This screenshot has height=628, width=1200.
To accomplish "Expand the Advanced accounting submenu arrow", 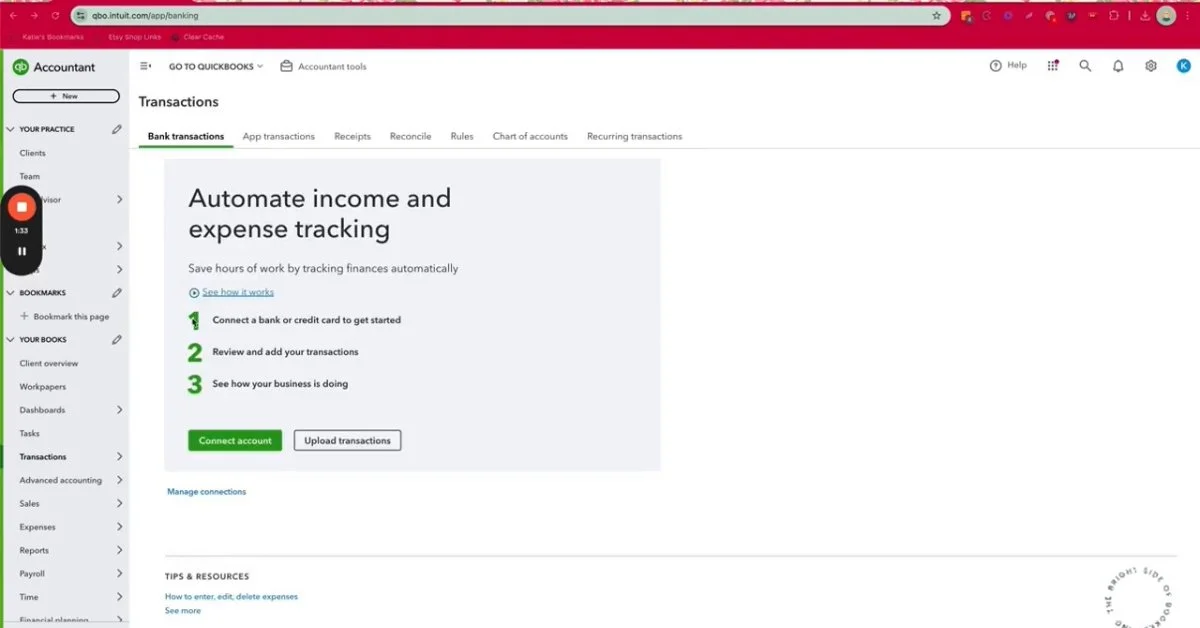I will click(119, 480).
